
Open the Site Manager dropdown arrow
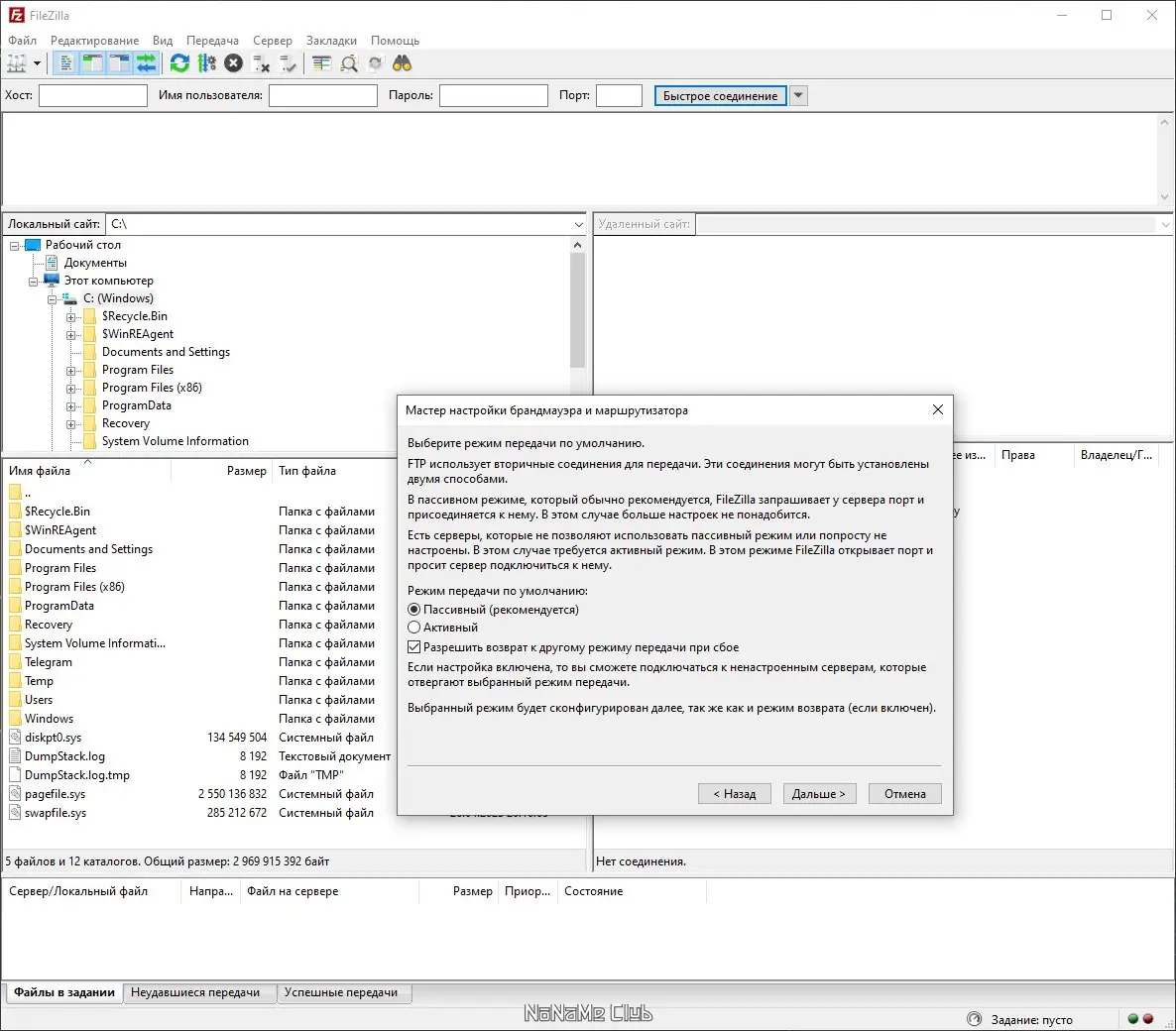coord(37,63)
